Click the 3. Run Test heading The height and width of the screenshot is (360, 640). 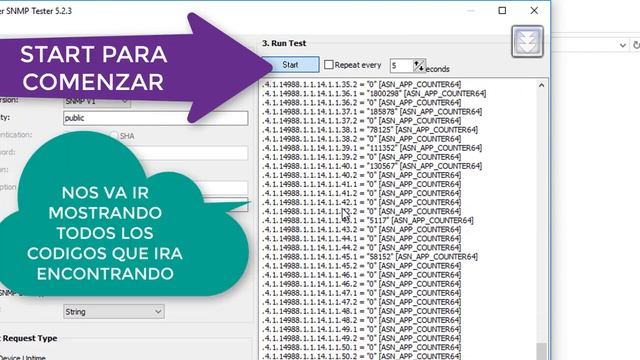click(x=284, y=43)
